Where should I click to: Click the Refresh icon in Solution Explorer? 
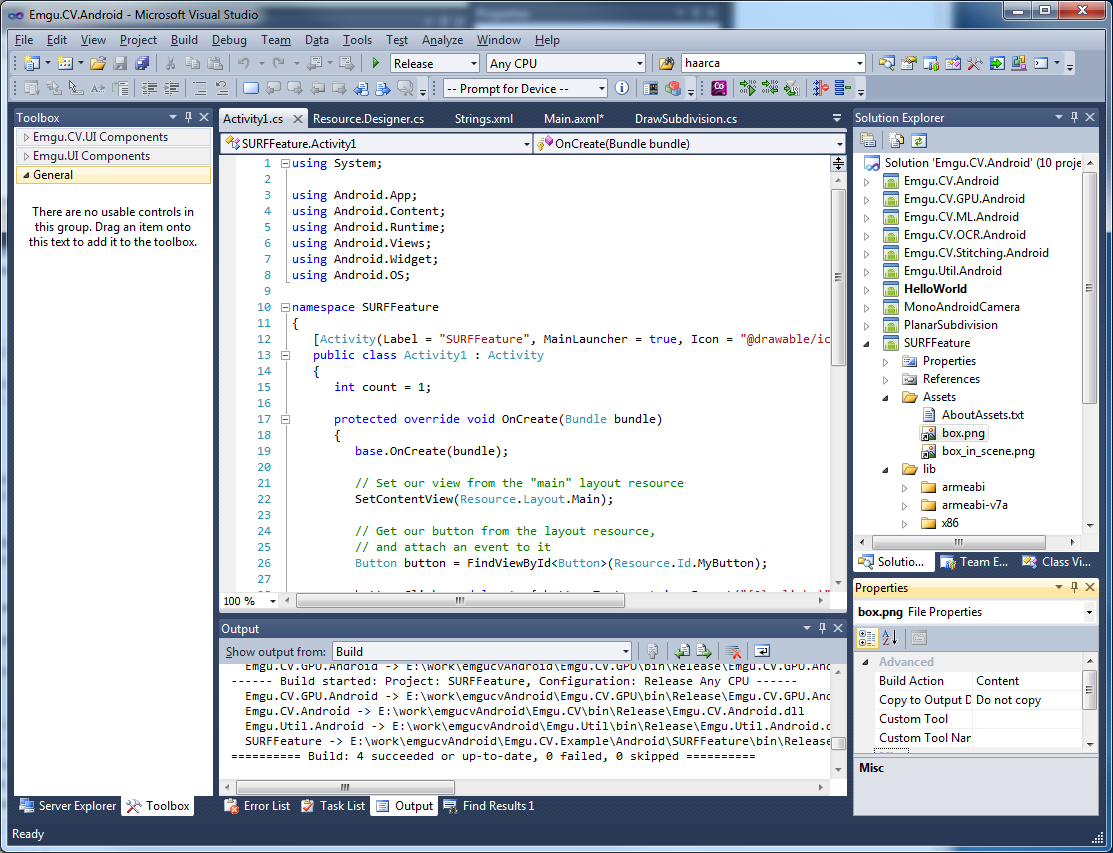[919, 141]
